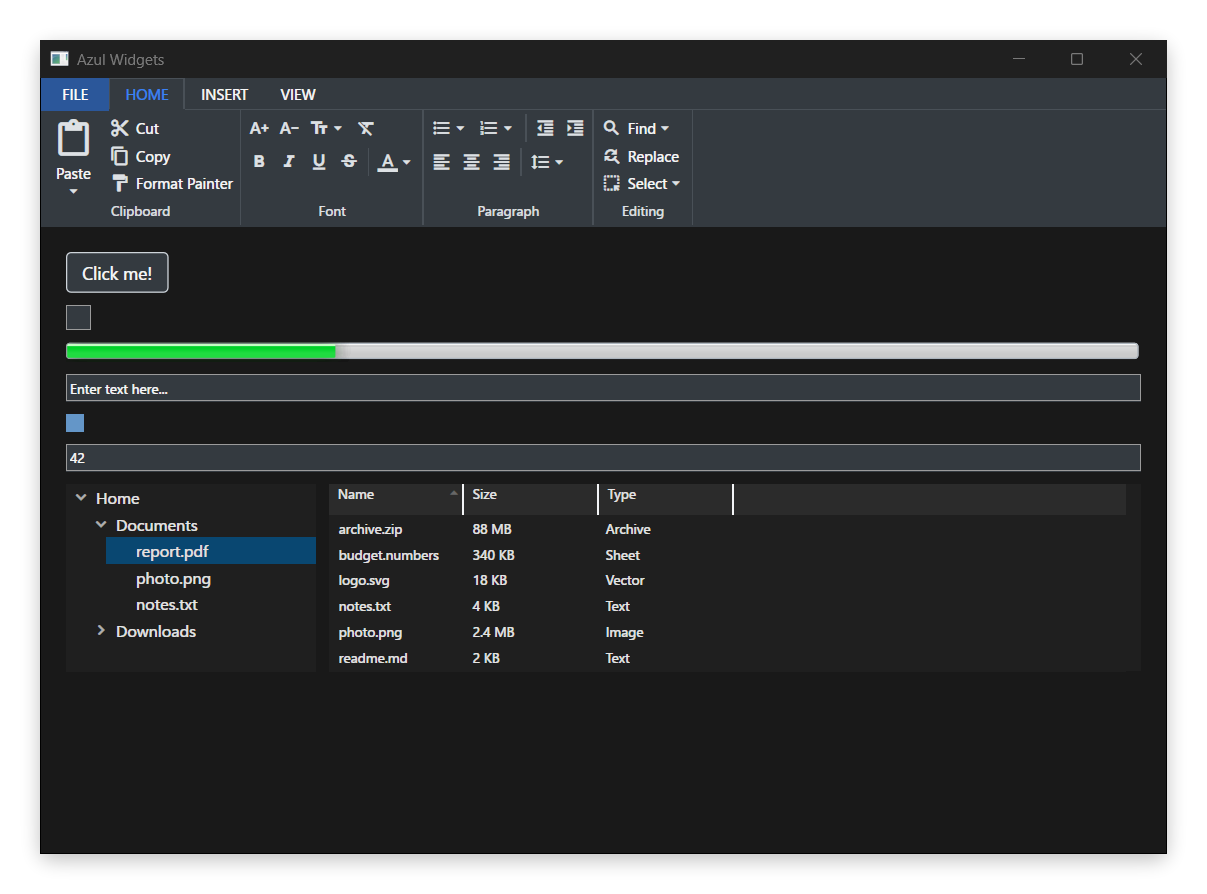Click the numbered list icon
This screenshot has height=894, width=1207.
488,128
